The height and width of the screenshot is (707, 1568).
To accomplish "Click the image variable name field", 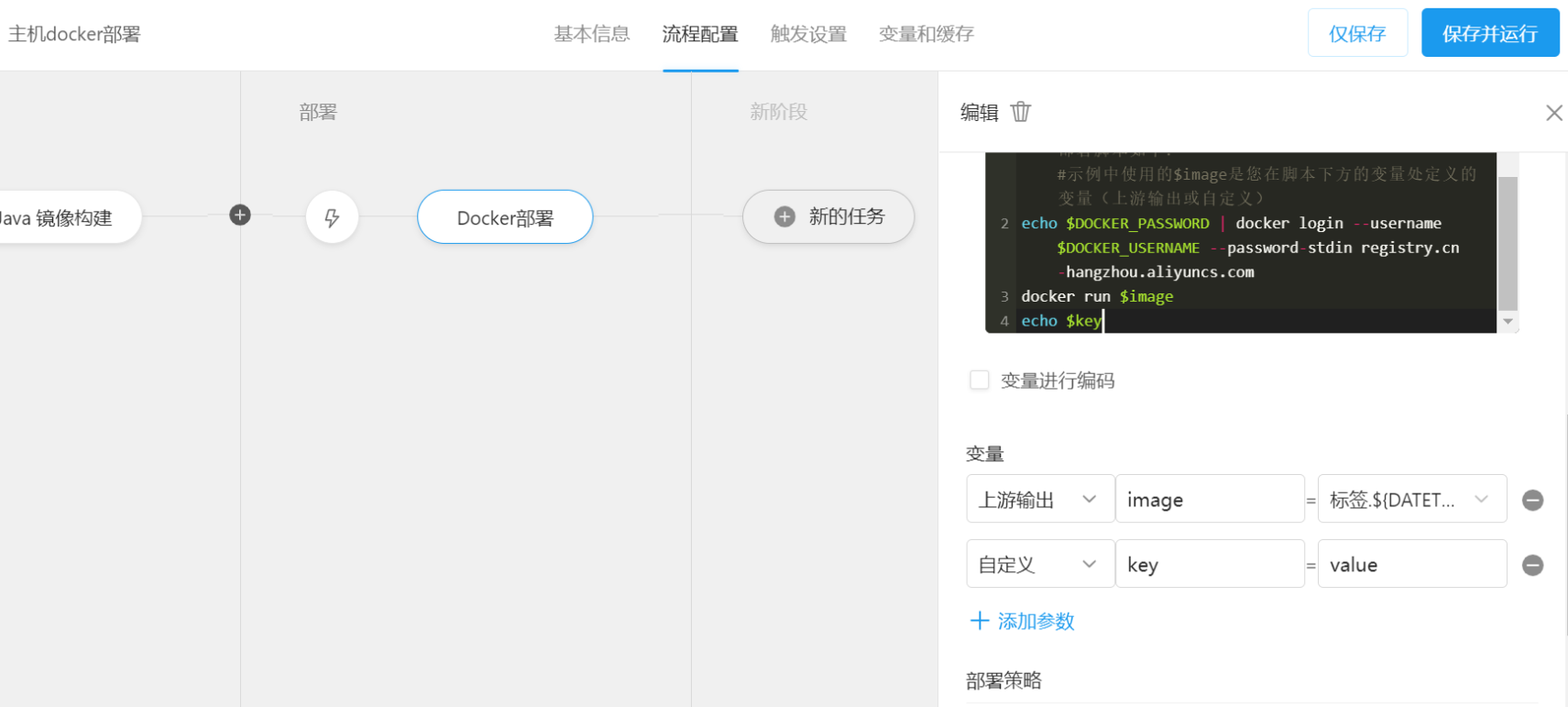I will (1210, 499).
